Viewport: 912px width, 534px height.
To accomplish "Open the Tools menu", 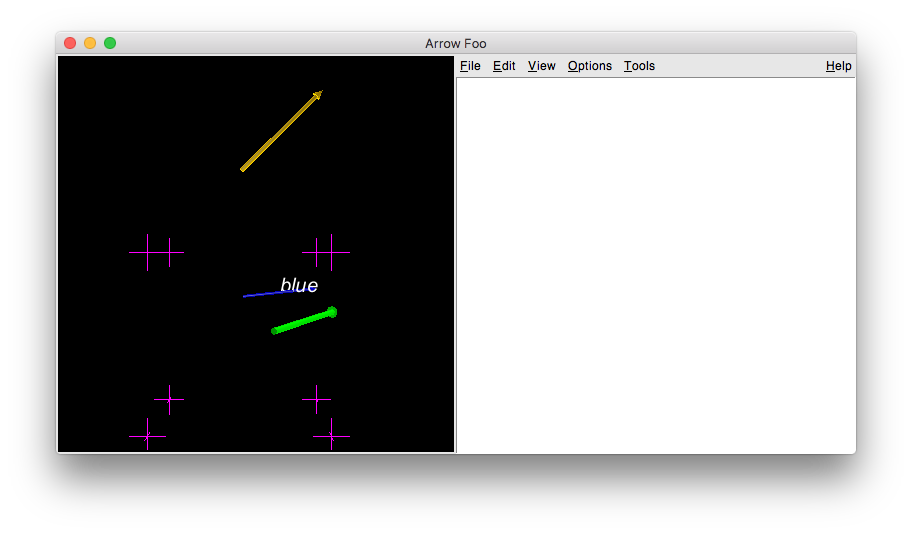I will (x=639, y=66).
